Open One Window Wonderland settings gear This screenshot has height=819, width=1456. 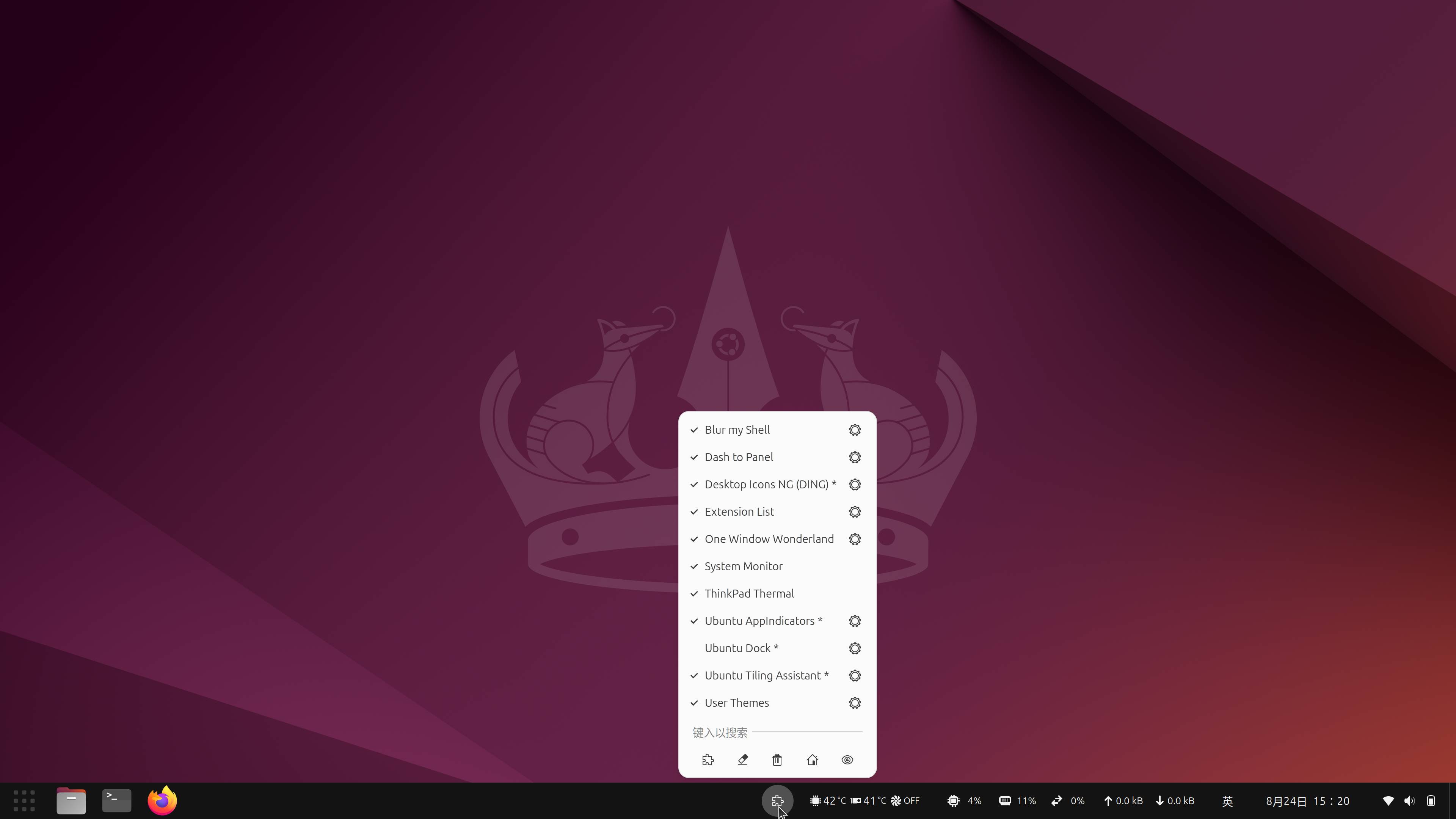(x=855, y=539)
